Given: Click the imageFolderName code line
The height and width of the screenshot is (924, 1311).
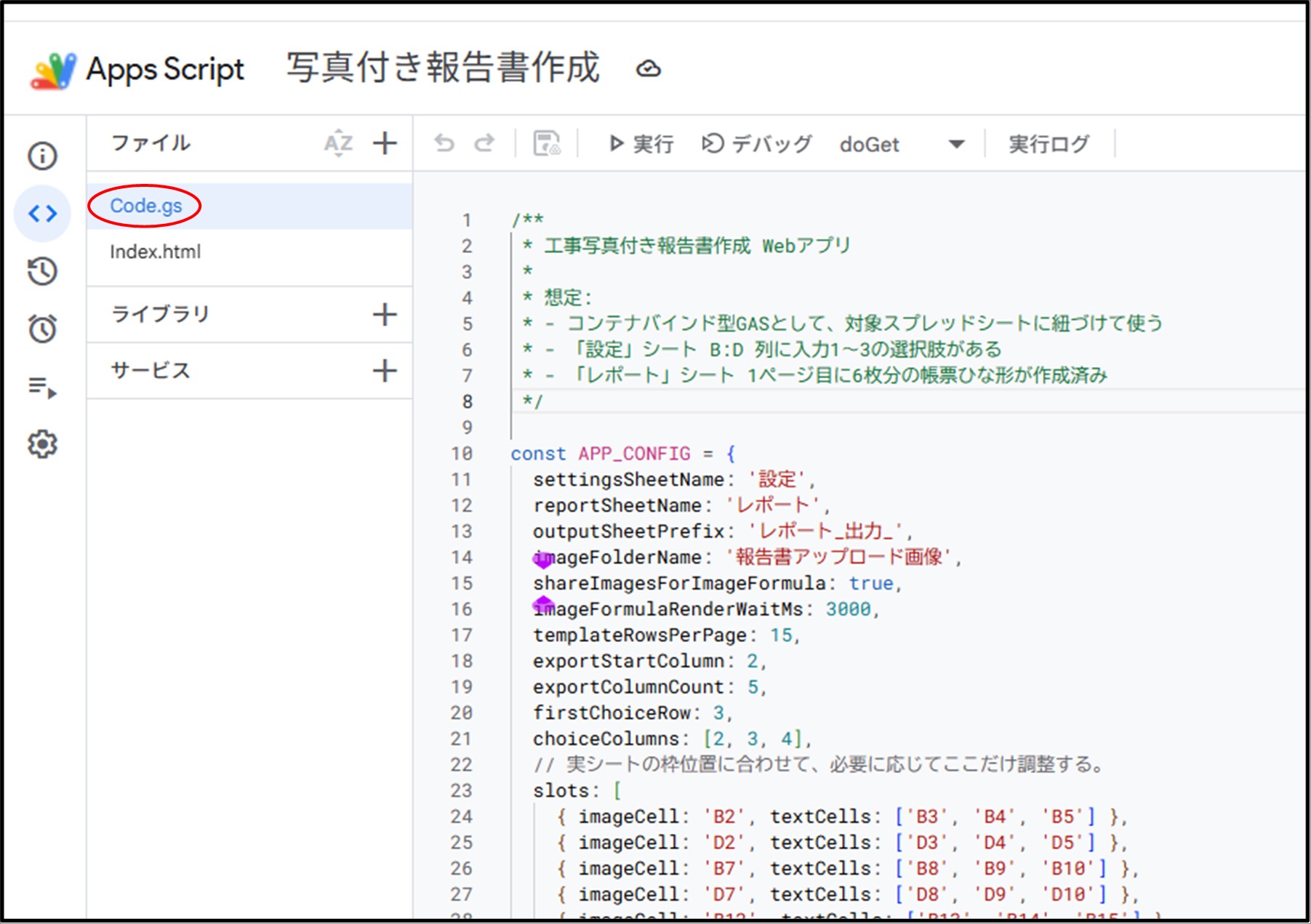Looking at the screenshot, I should (747, 558).
